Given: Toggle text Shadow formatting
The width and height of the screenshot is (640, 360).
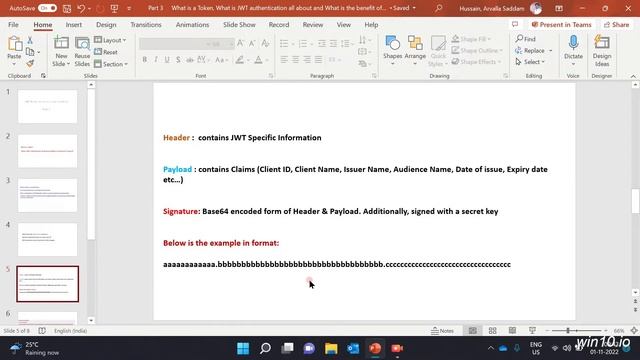Looking at the screenshot, I should pyautogui.click(x=178, y=60).
